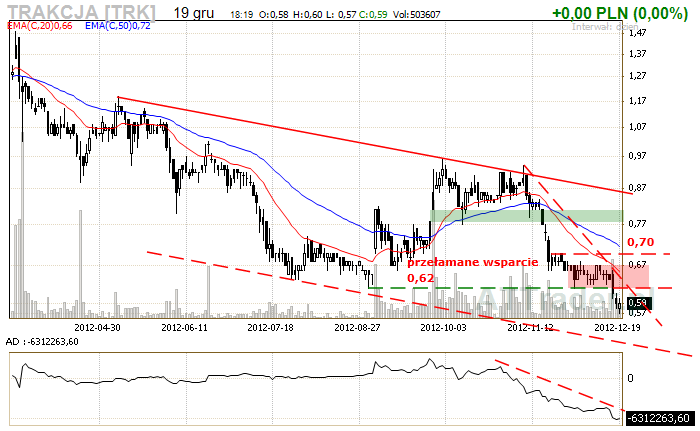Click the red consolidation zone rectangle

click(608, 276)
